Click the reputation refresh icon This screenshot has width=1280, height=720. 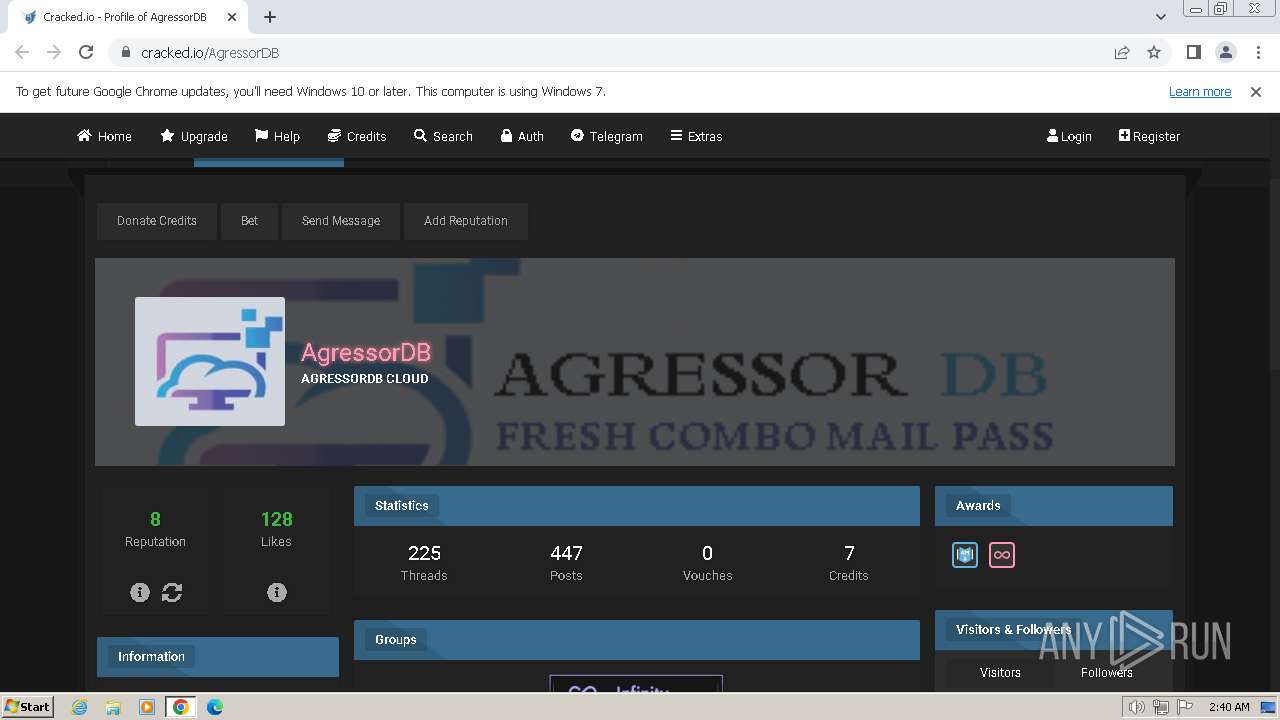coord(172,592)
